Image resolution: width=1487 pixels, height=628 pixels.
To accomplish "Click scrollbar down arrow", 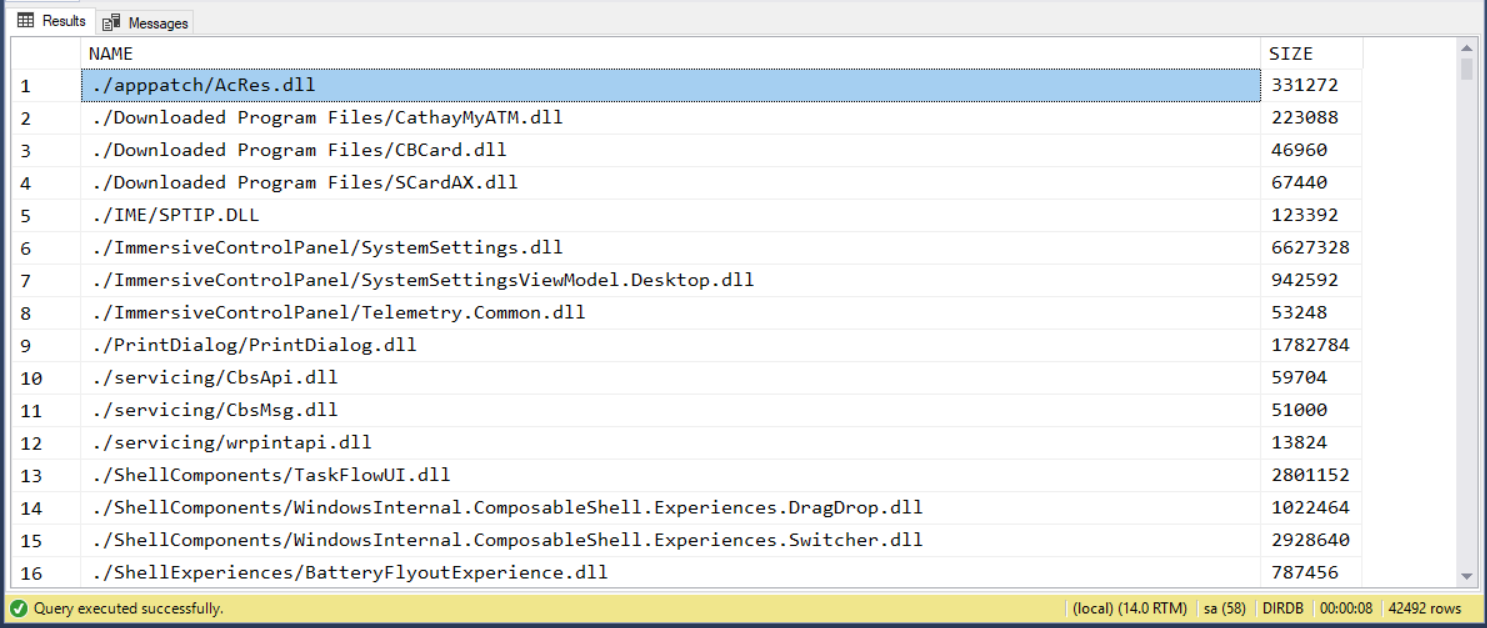I will tap(1466, 576).
